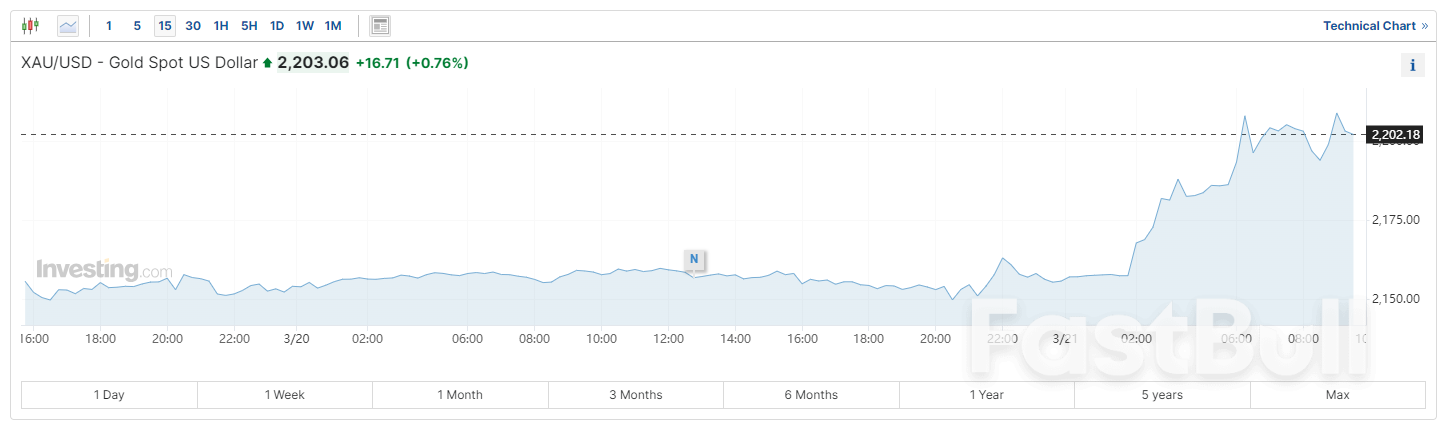Set interval to 1W

pyautogui.click(x=305, y=25)
